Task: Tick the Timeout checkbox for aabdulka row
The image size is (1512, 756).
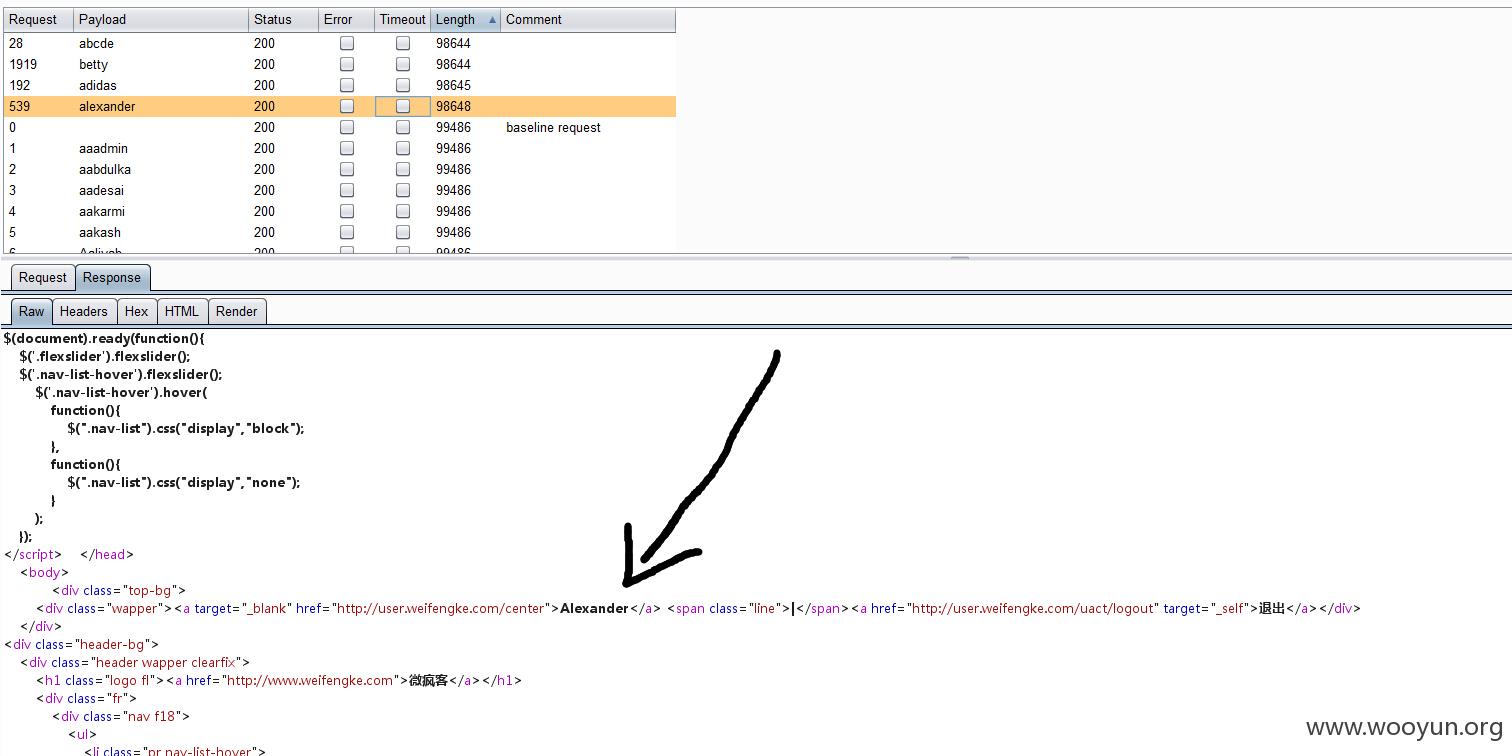Action: pyautogui.click(x=403, y=169)
